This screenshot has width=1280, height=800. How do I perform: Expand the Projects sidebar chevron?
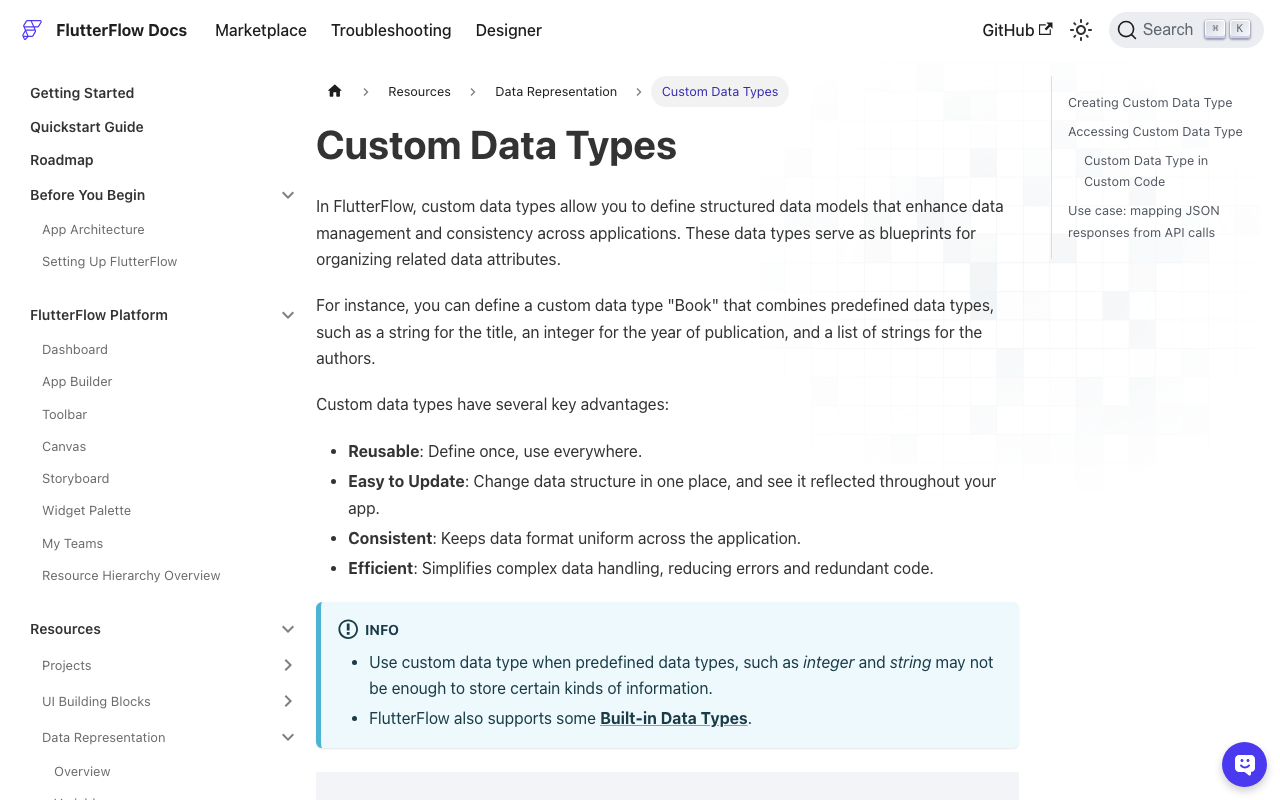[x=288, y=665]
